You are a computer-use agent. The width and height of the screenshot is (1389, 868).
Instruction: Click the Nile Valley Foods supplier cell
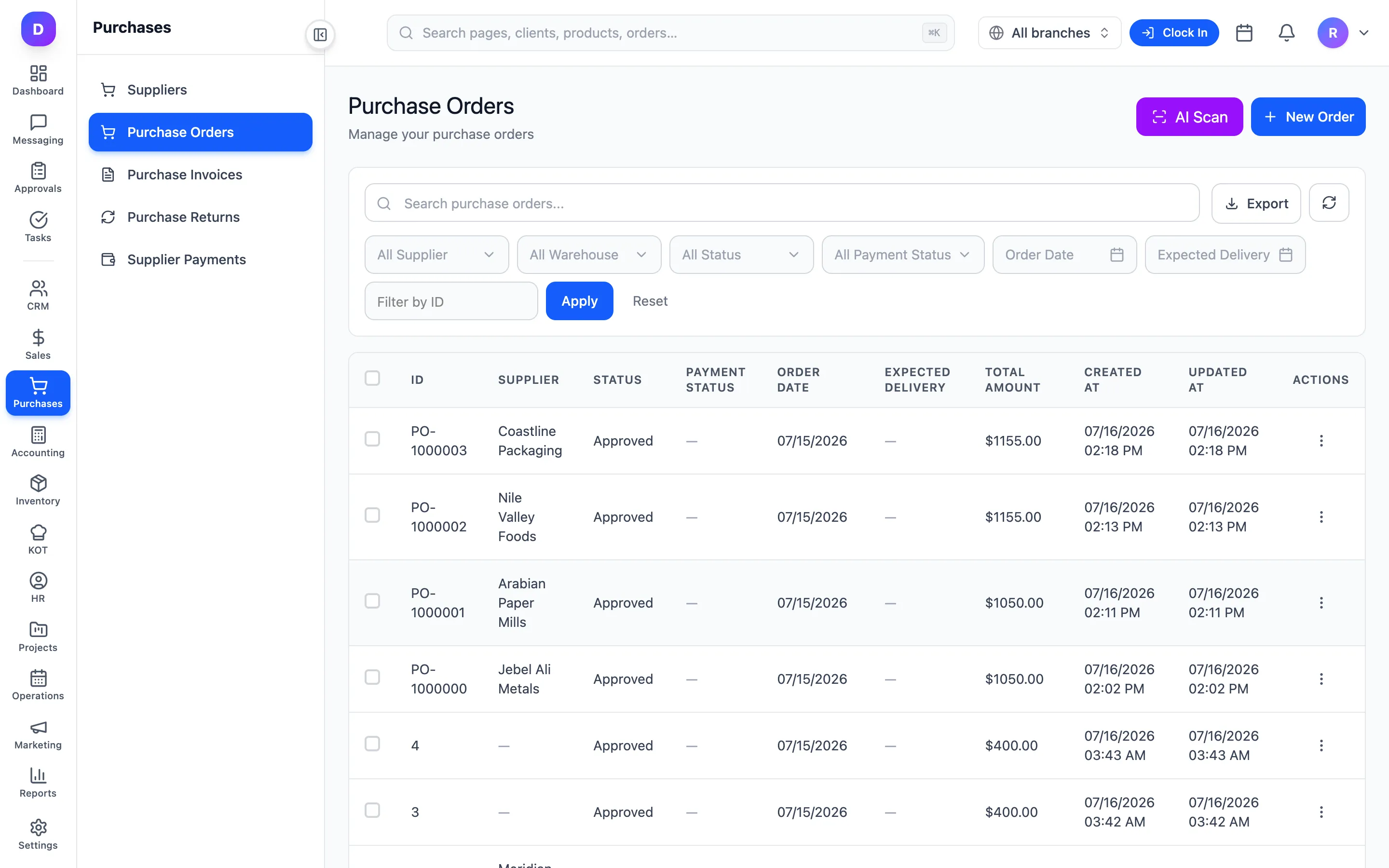pos(517,517)
